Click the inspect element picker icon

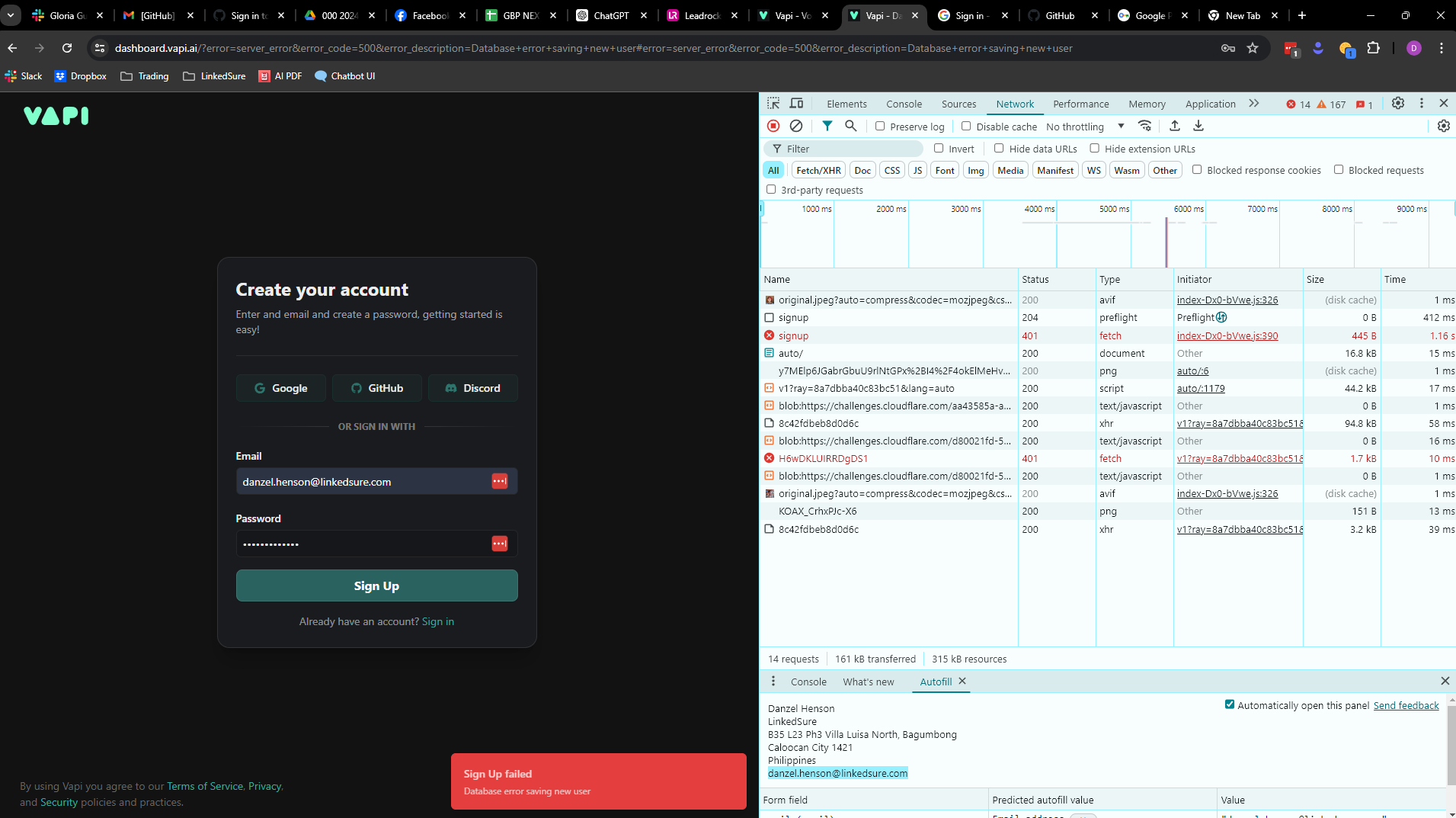[x=773, y=104]
